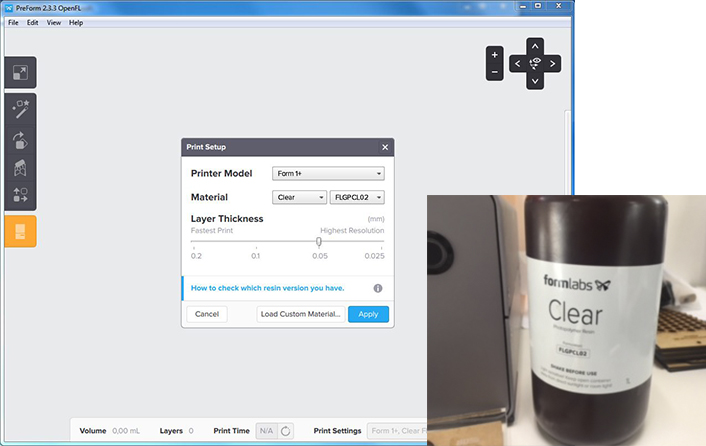Set layer thickness to 0.2 tick

(x=194, y=248)
